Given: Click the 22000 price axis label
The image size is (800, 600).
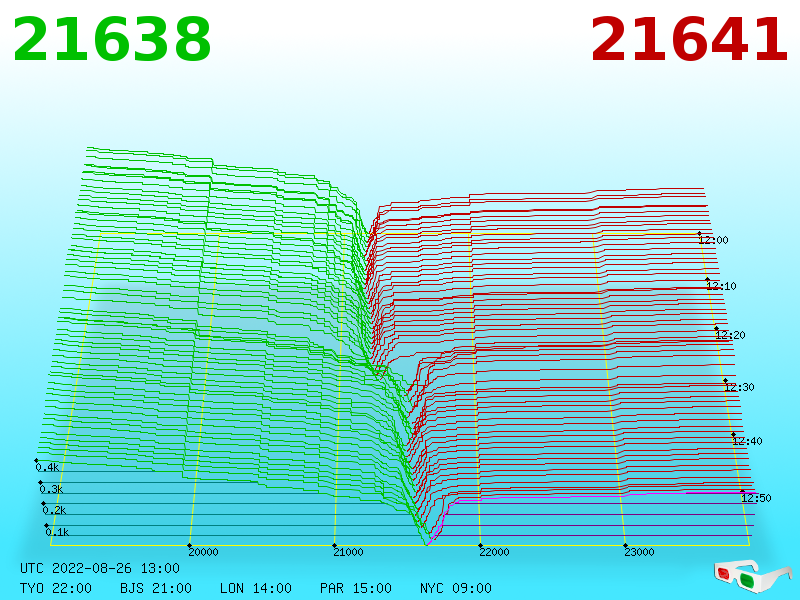Looking at the screenshot, I should tap(494, 552).
